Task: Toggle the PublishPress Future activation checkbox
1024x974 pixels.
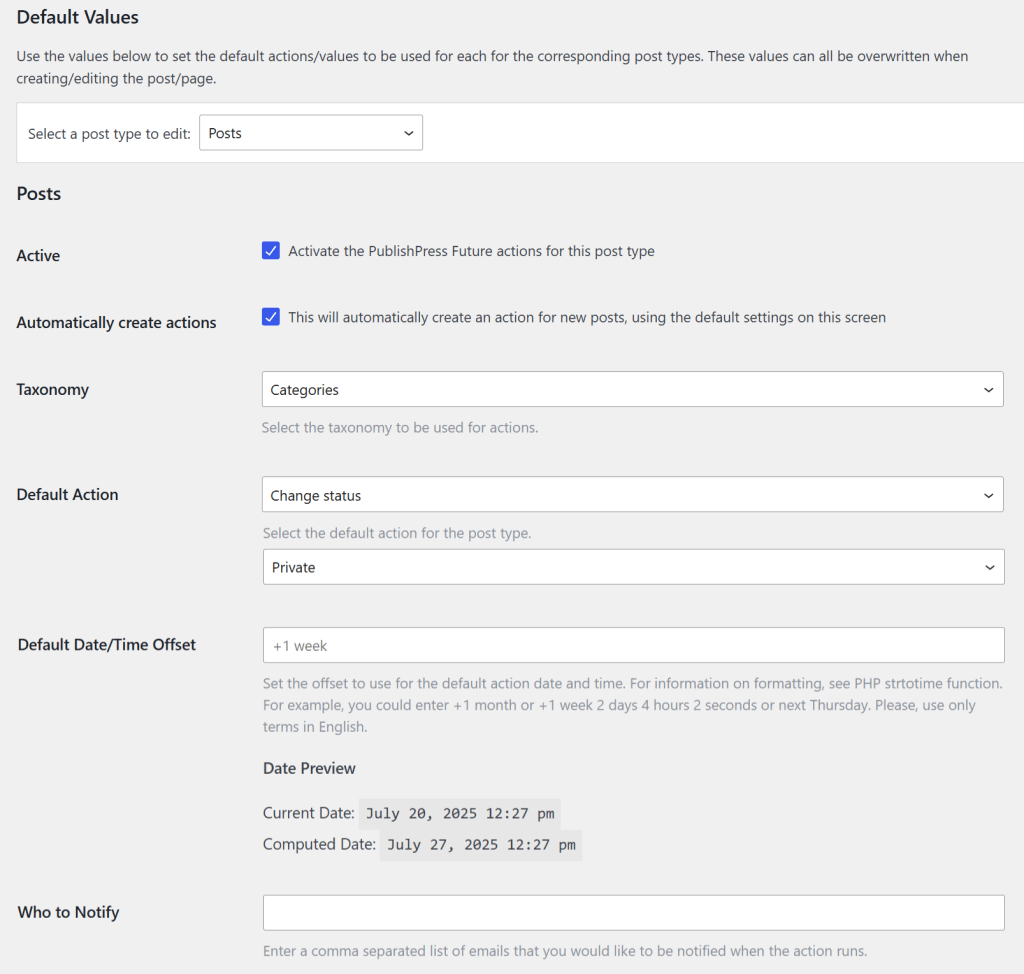Action: (x=271, y=250)
